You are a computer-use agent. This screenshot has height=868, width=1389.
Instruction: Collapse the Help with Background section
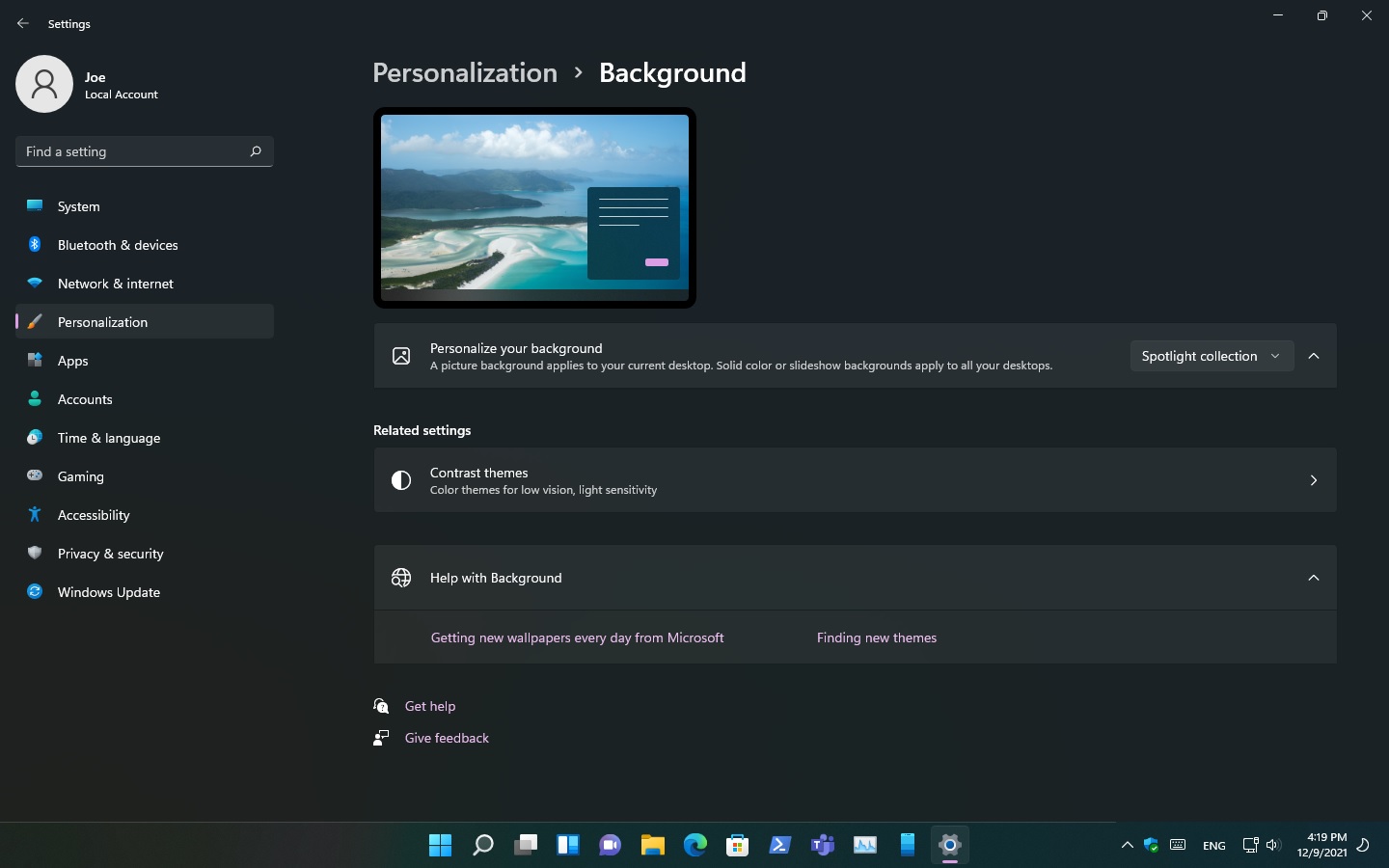1314,578
